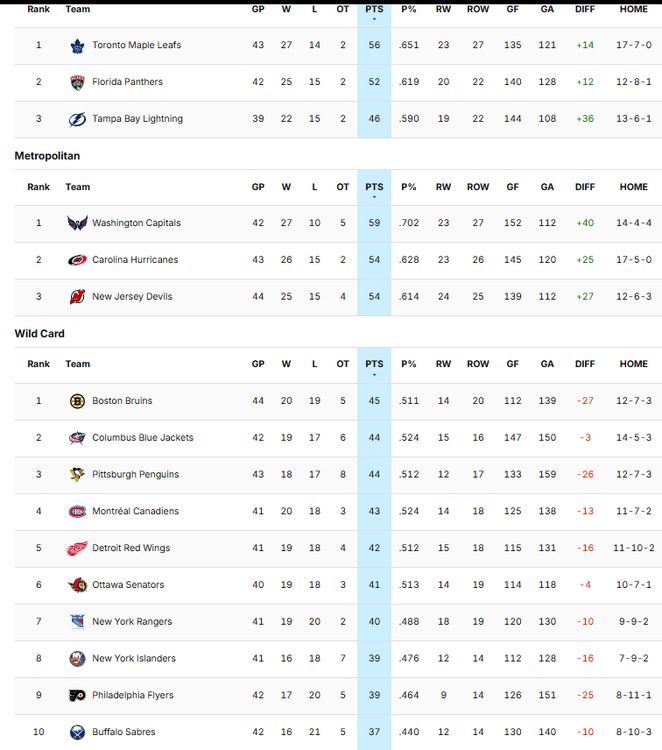This screenshot has height=750, width=662.
Task: Sort top division table by PTS column
Action: tap(374, 9)
